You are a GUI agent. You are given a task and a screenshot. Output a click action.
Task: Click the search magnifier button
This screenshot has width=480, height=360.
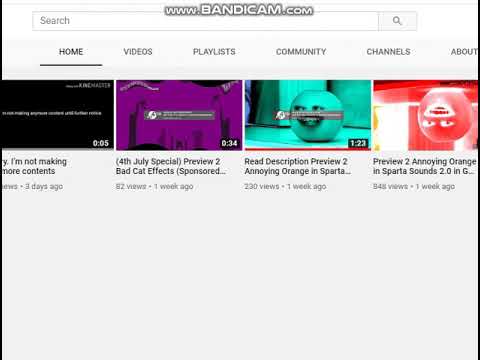click(397, 21)
